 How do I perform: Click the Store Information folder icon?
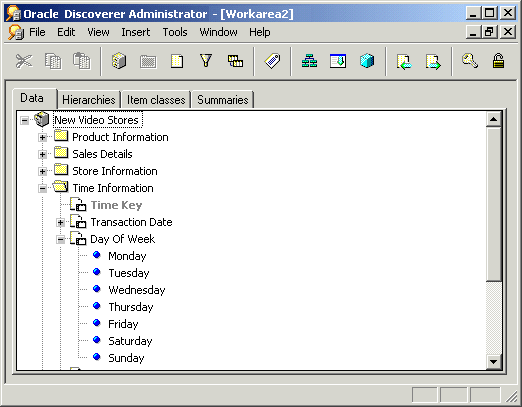point(61,170)
